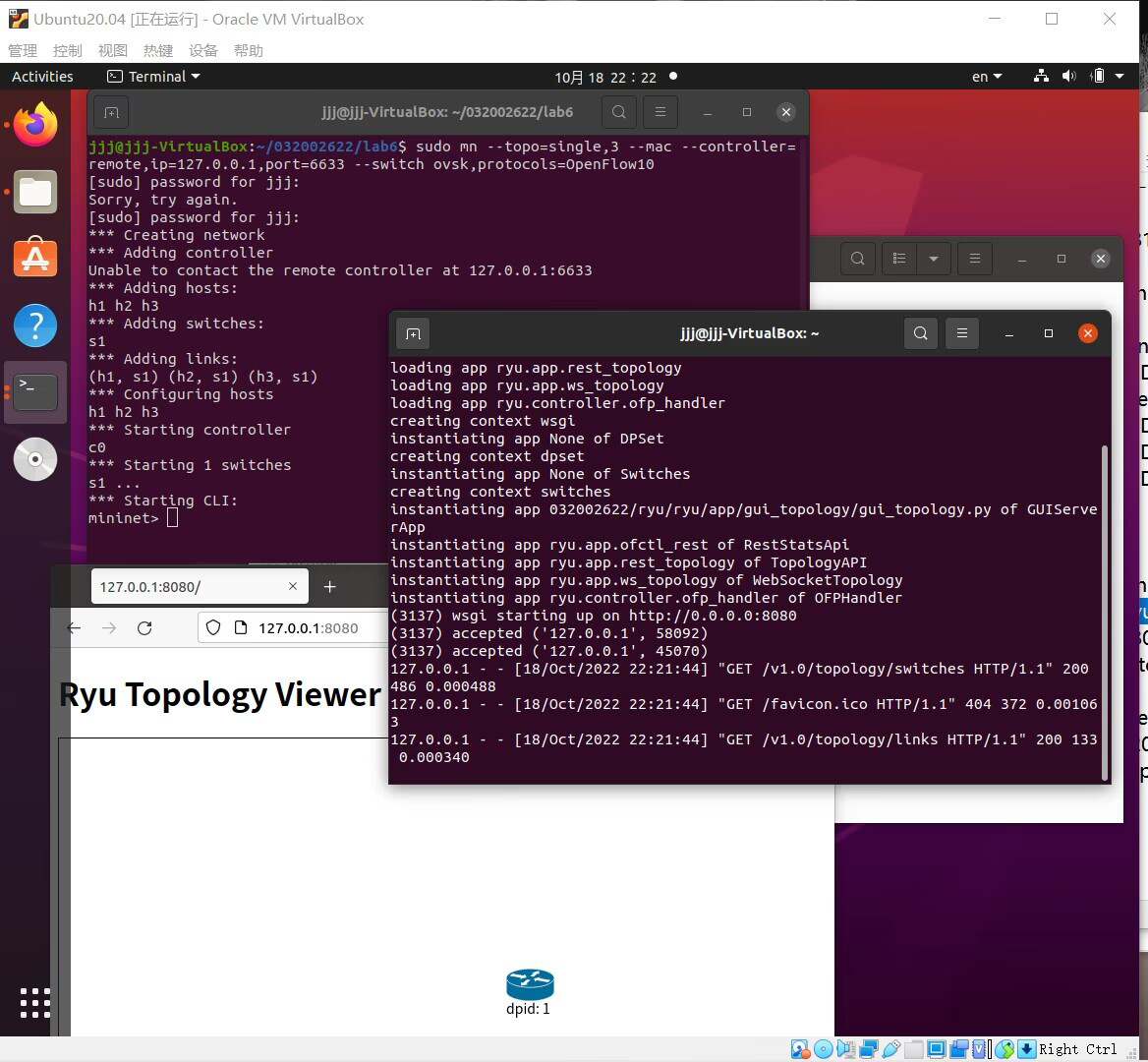
Task: Open the Show Applications grid
Action: pos(35,1003)
